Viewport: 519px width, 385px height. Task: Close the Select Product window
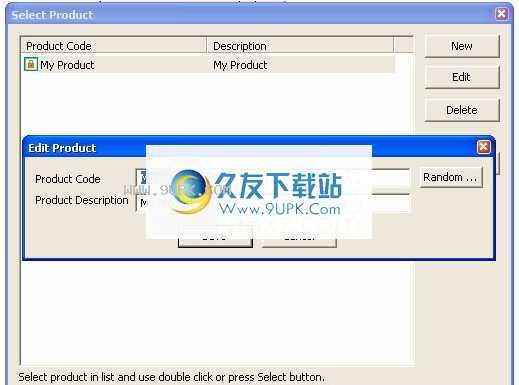click(502, 14)
